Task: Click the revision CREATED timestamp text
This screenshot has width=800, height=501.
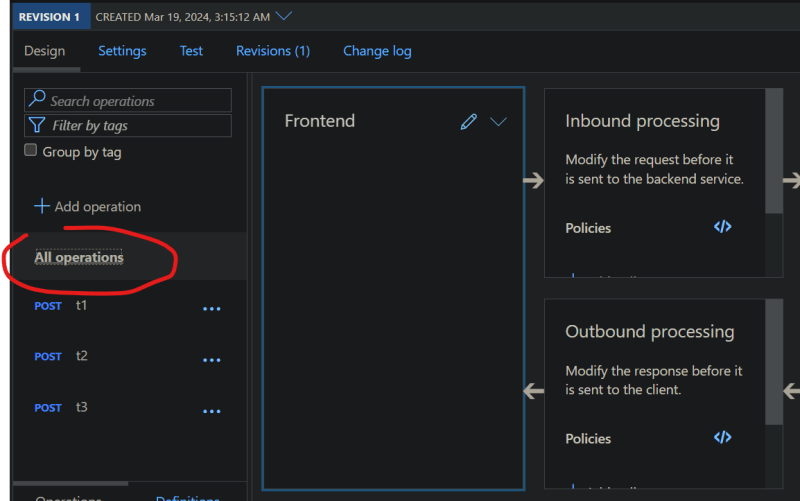Action: tap(183, 17)
